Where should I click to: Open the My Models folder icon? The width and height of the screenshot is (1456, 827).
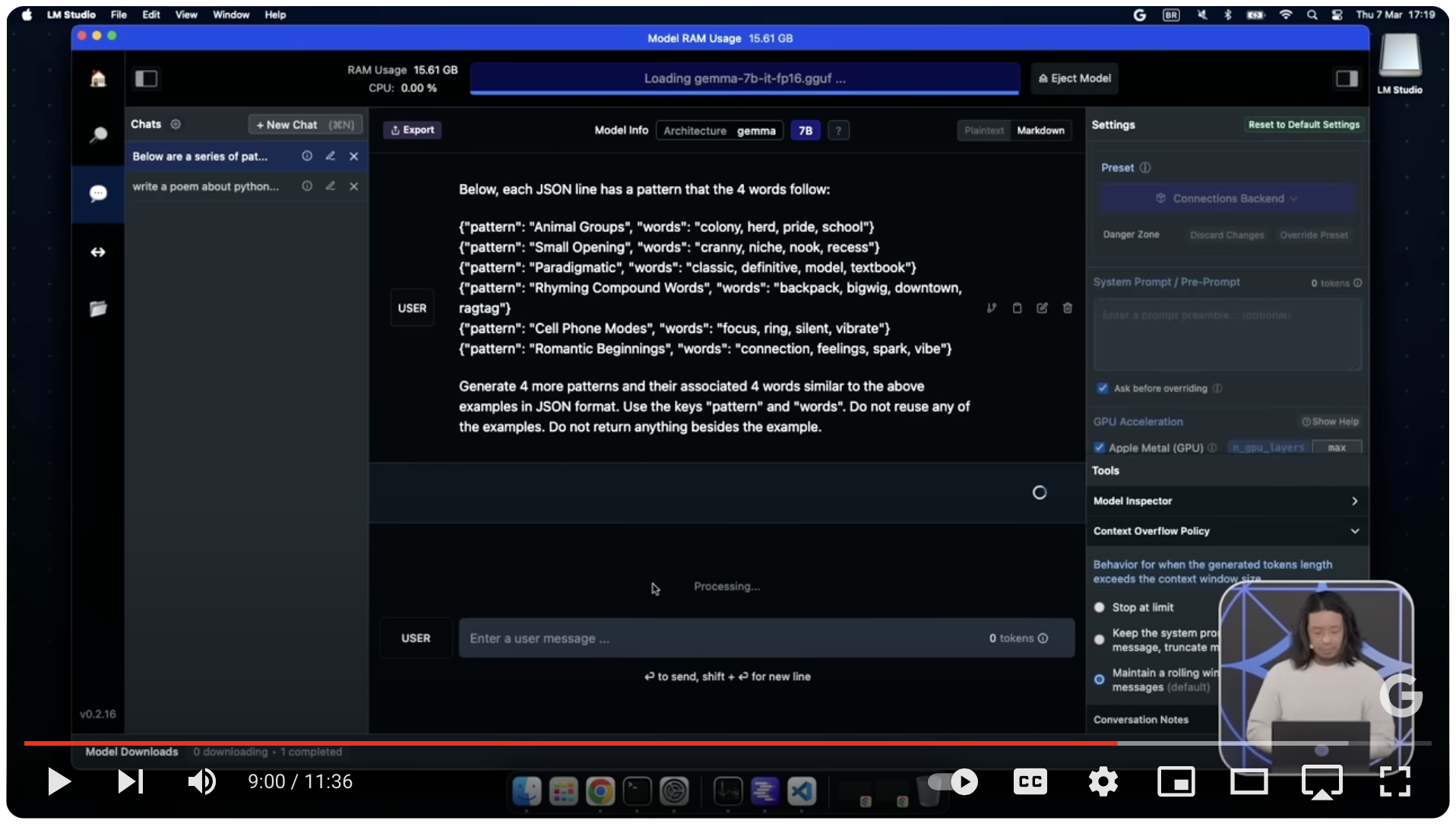[98, 309]
